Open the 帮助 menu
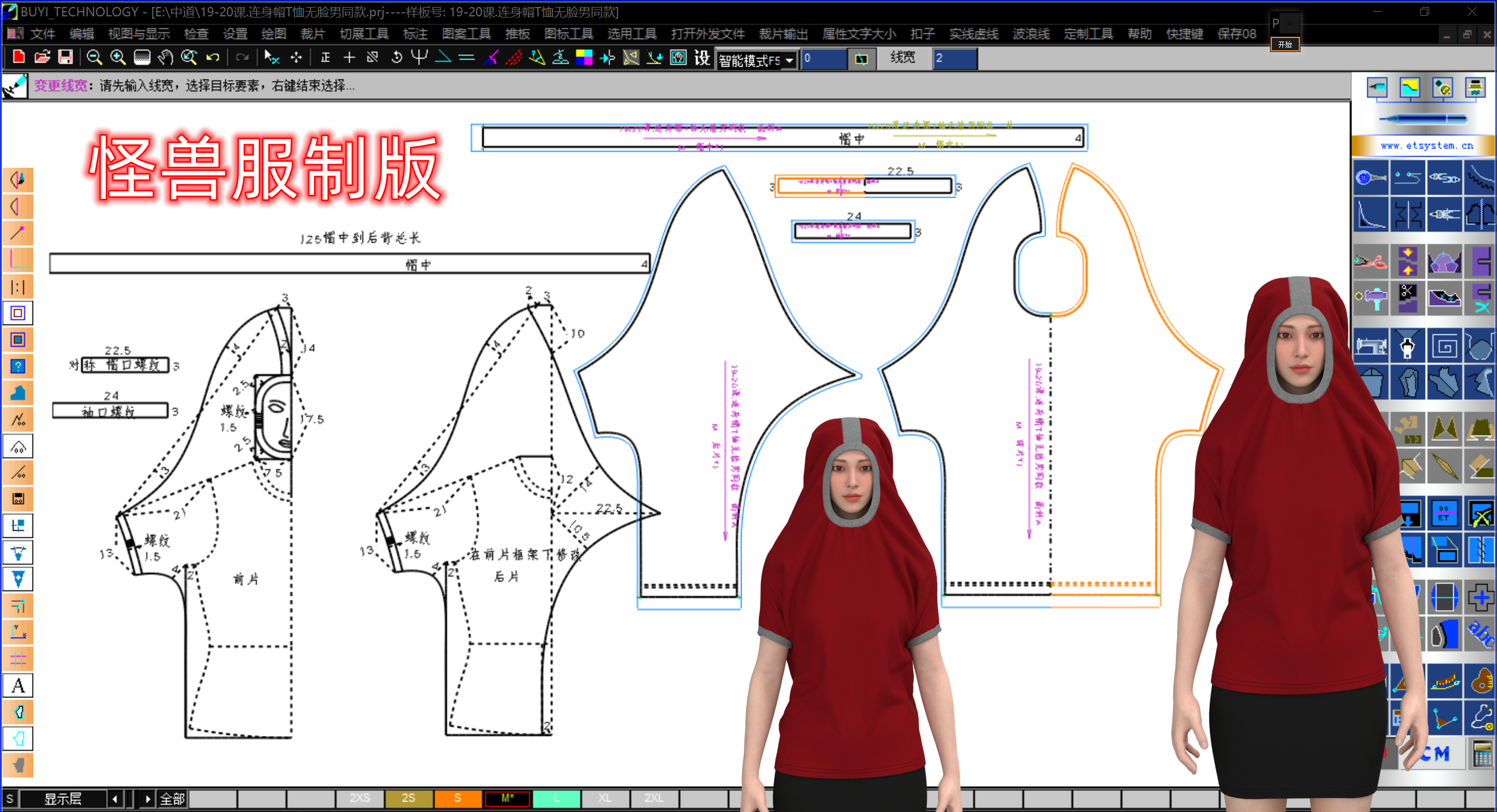The image size is (1497, 812). pos(1139,34)
